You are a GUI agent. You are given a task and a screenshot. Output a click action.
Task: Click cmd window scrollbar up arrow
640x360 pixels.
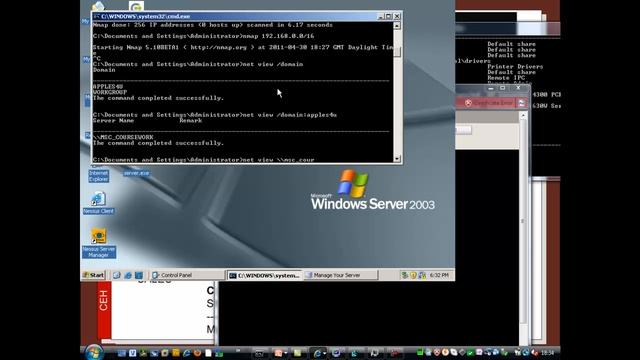click(397, 26)
